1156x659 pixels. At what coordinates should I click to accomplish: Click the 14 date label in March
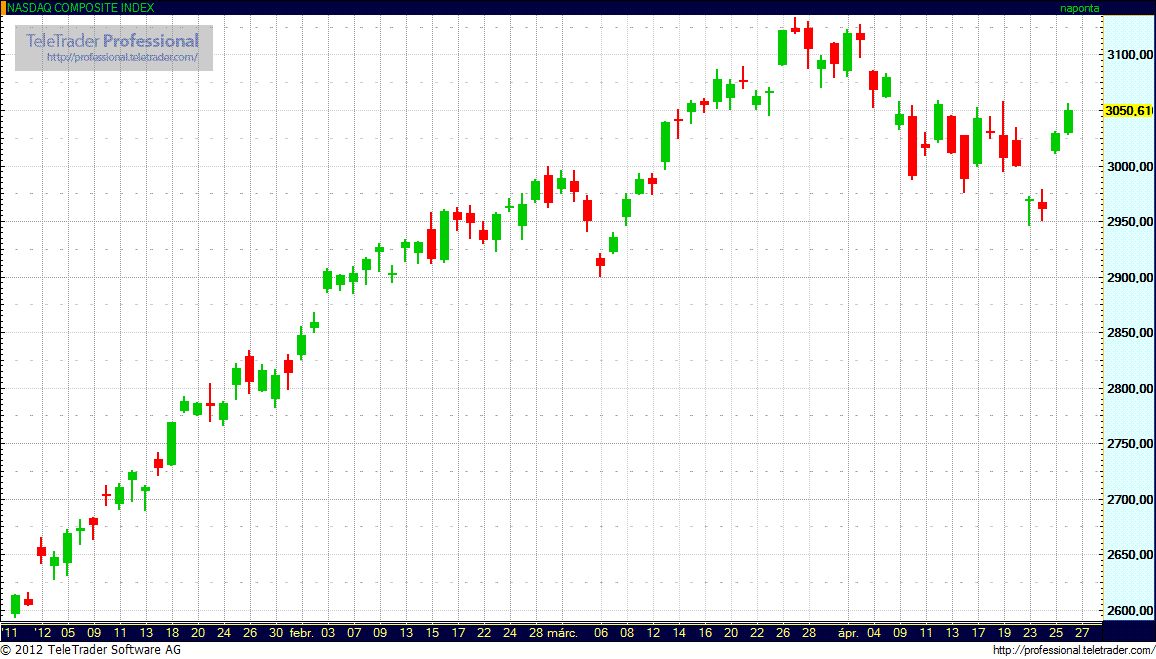(x=679, y=632)
